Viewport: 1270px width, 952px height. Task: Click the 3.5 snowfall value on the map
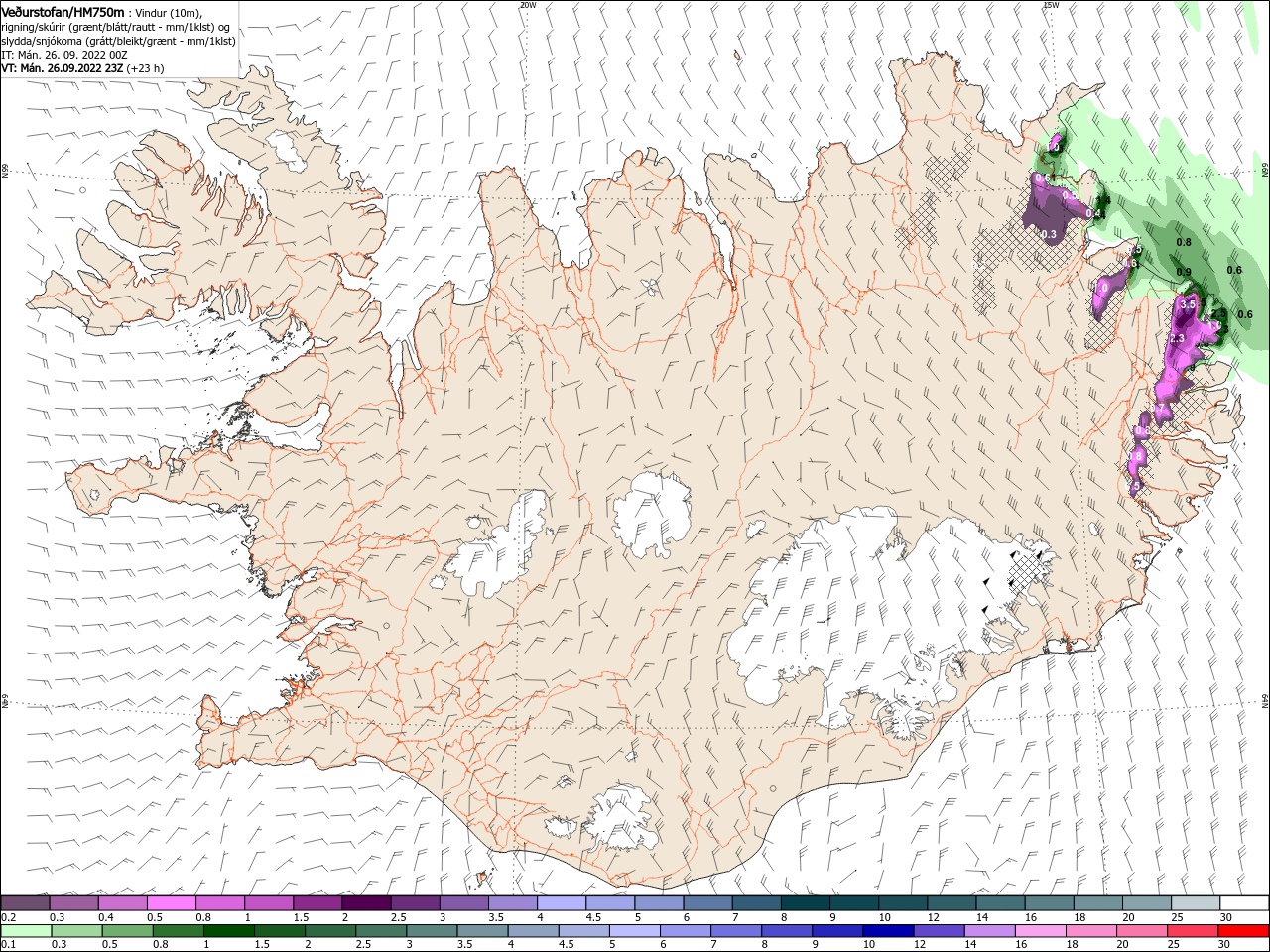tap(1188, 304)
